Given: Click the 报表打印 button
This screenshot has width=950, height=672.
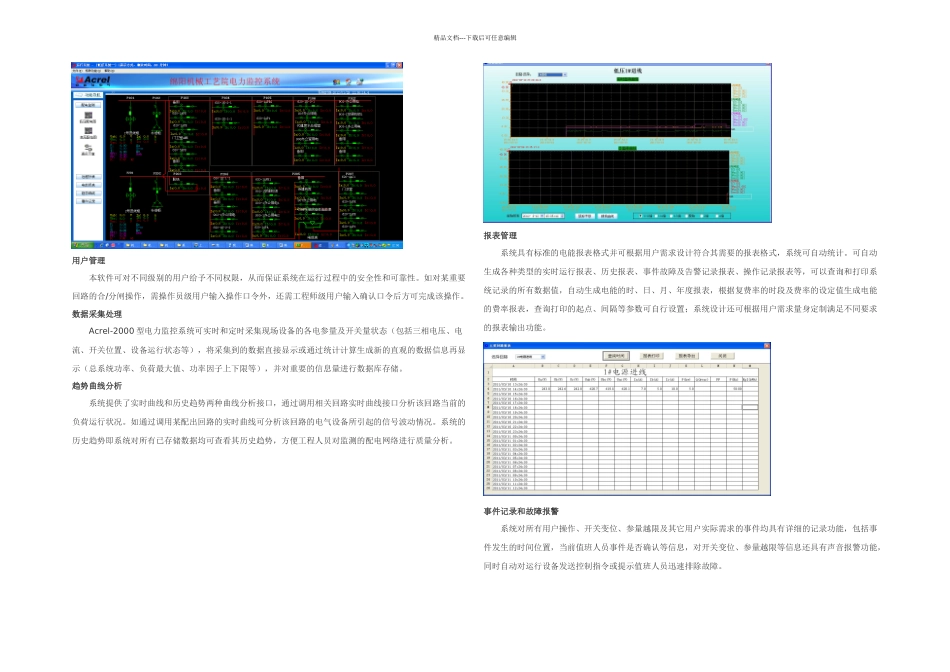Looking at the screenshot, I should (x=651, y=356).
